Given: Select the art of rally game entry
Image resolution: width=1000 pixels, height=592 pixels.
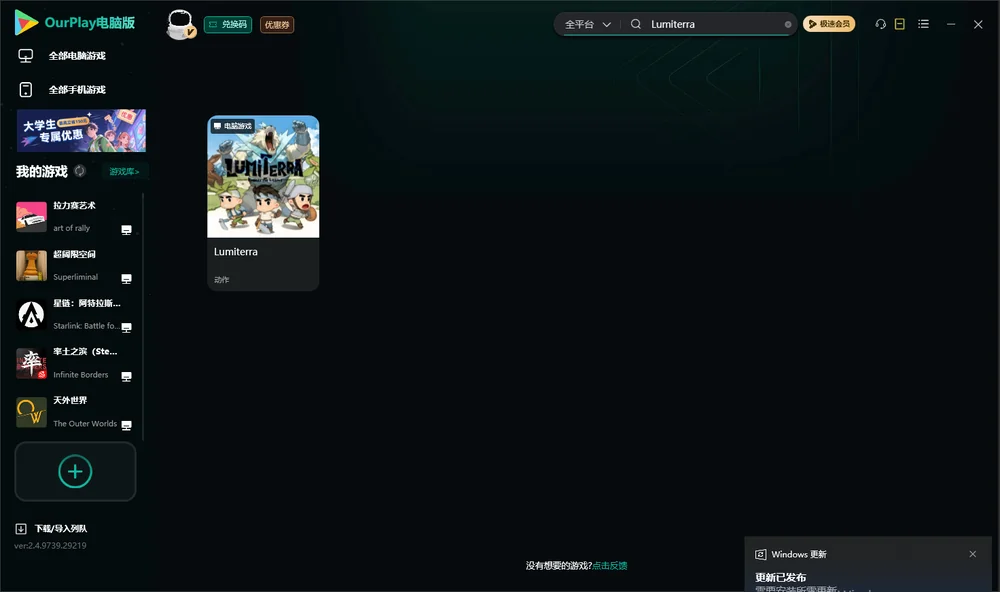Looking at the screenshot, I should [75, 217].
